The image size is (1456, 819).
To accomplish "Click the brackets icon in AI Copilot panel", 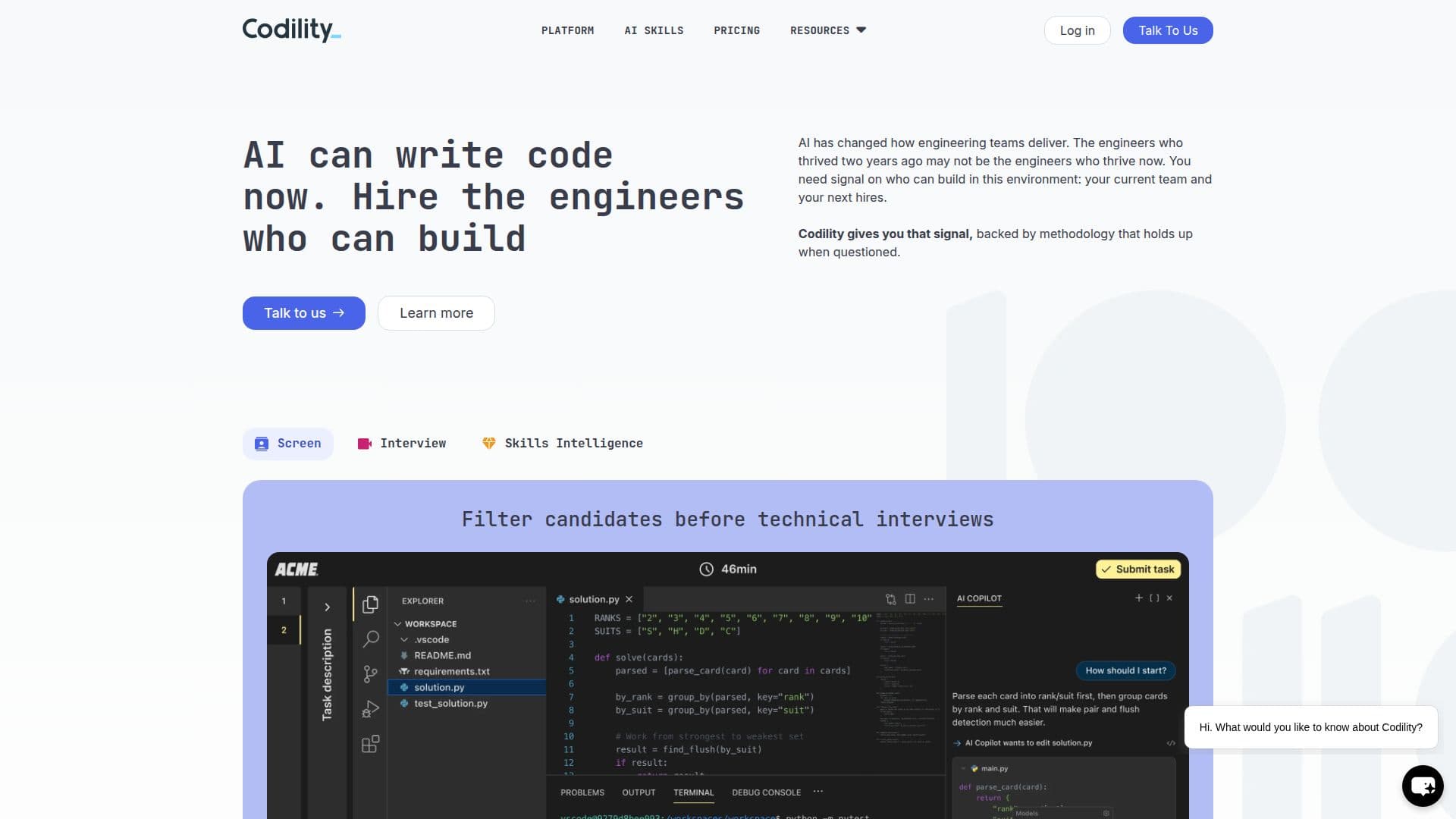I will click(x=1154, y=598).
